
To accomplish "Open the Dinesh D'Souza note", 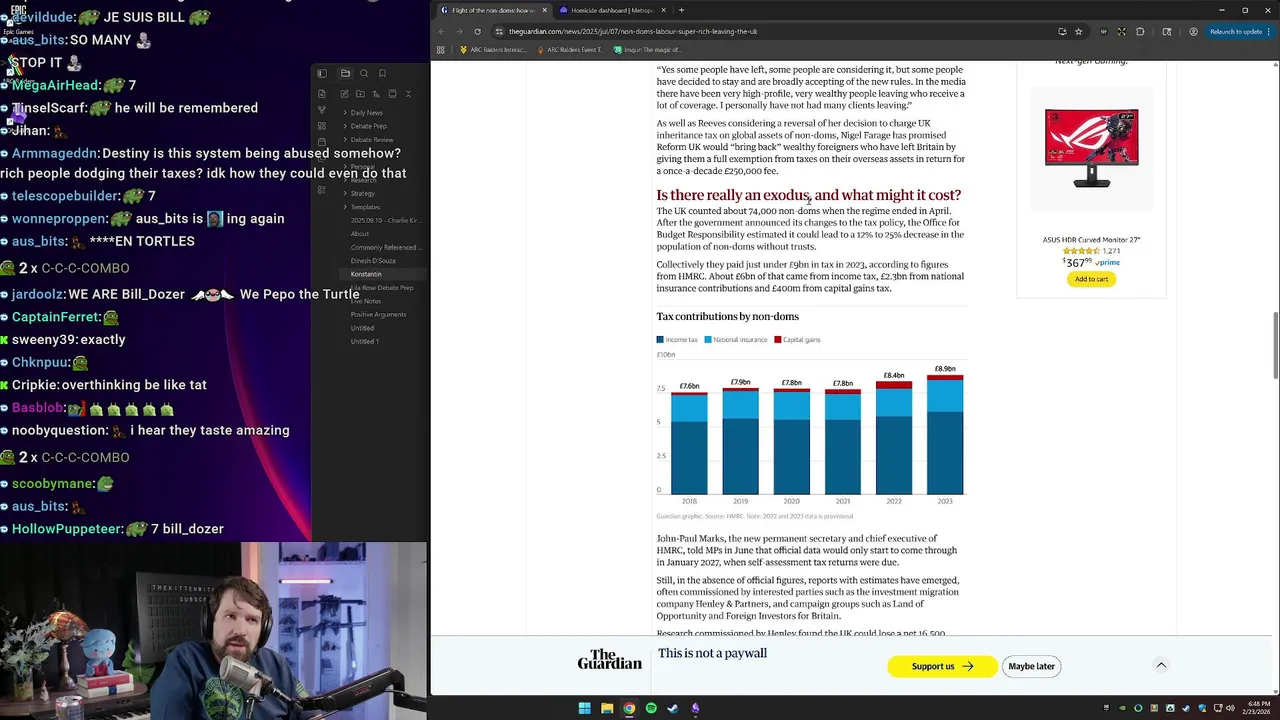I will pos(373,261).
